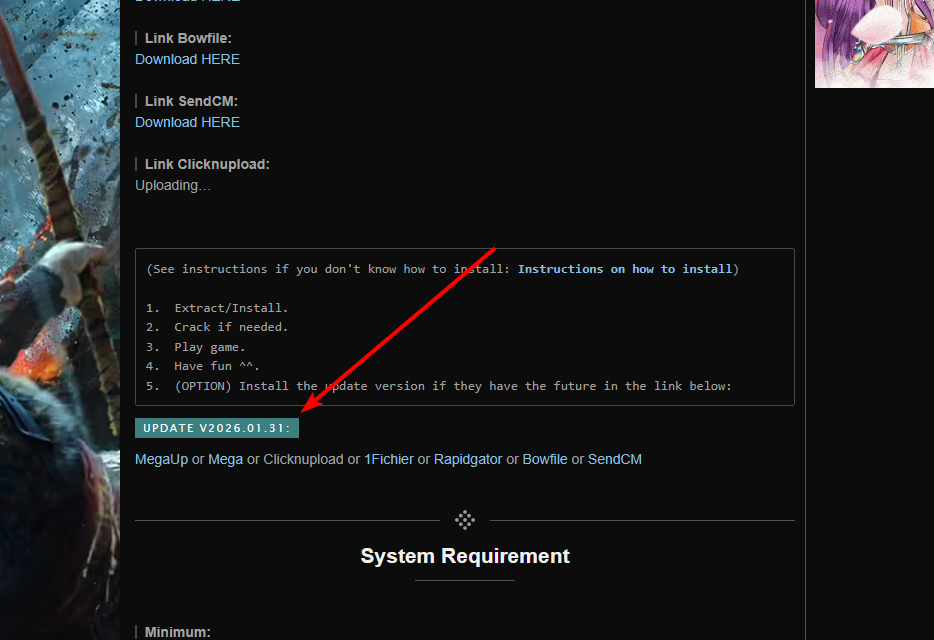Click the Link Clicknupload heading
The image size is (934, 640).
[x=207, y=164]
